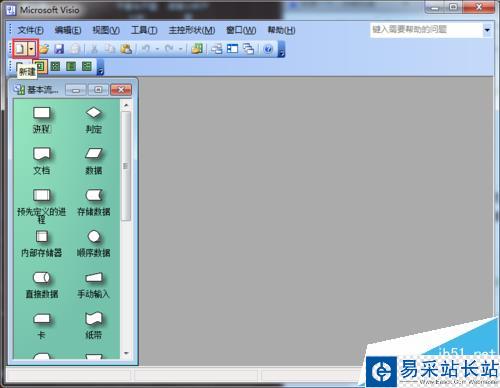The height and width of the screenshot is (388, 500).
Task: Click the Print icon in the toolbar
Action: point(74,49)
